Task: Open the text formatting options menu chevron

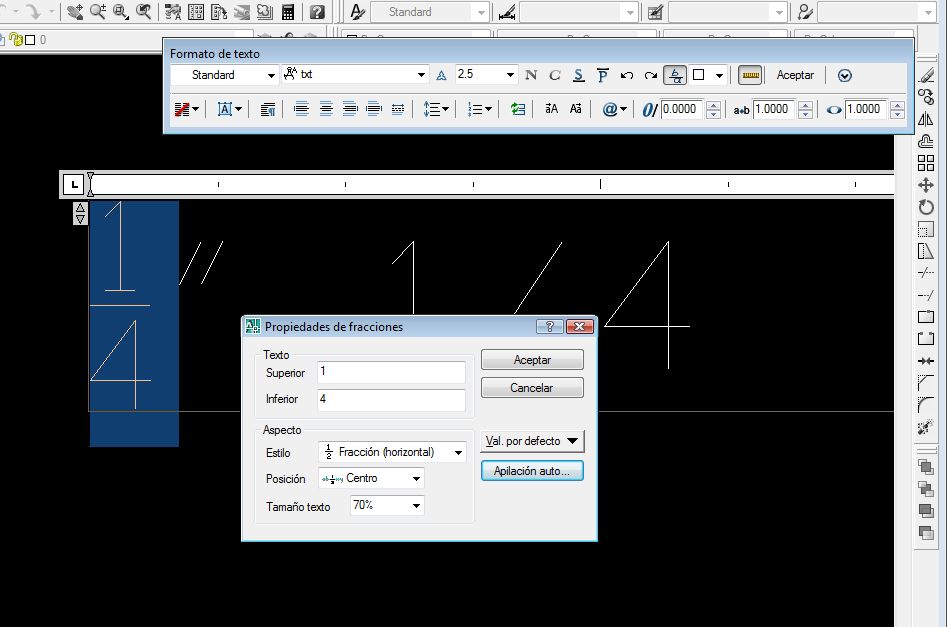Action: pos(845,75)
